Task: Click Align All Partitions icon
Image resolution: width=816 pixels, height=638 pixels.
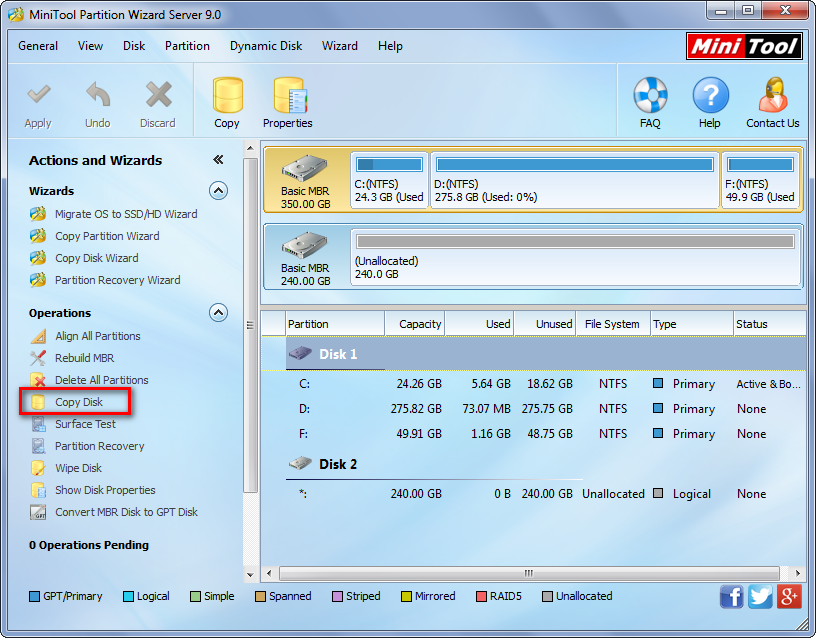Action: pos(38,336)
